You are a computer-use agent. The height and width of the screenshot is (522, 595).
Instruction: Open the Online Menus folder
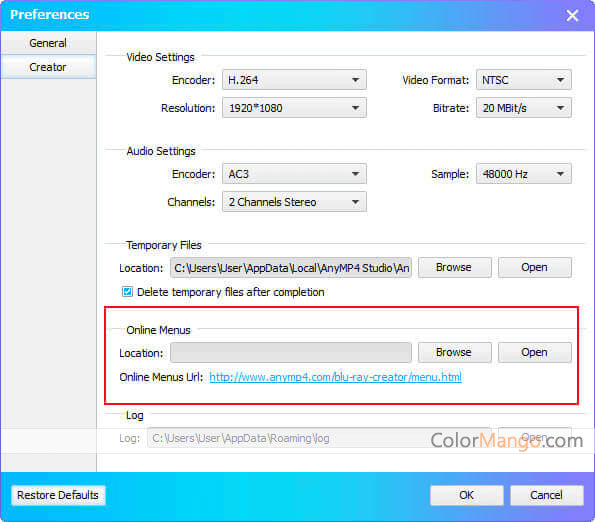(534, 352)
